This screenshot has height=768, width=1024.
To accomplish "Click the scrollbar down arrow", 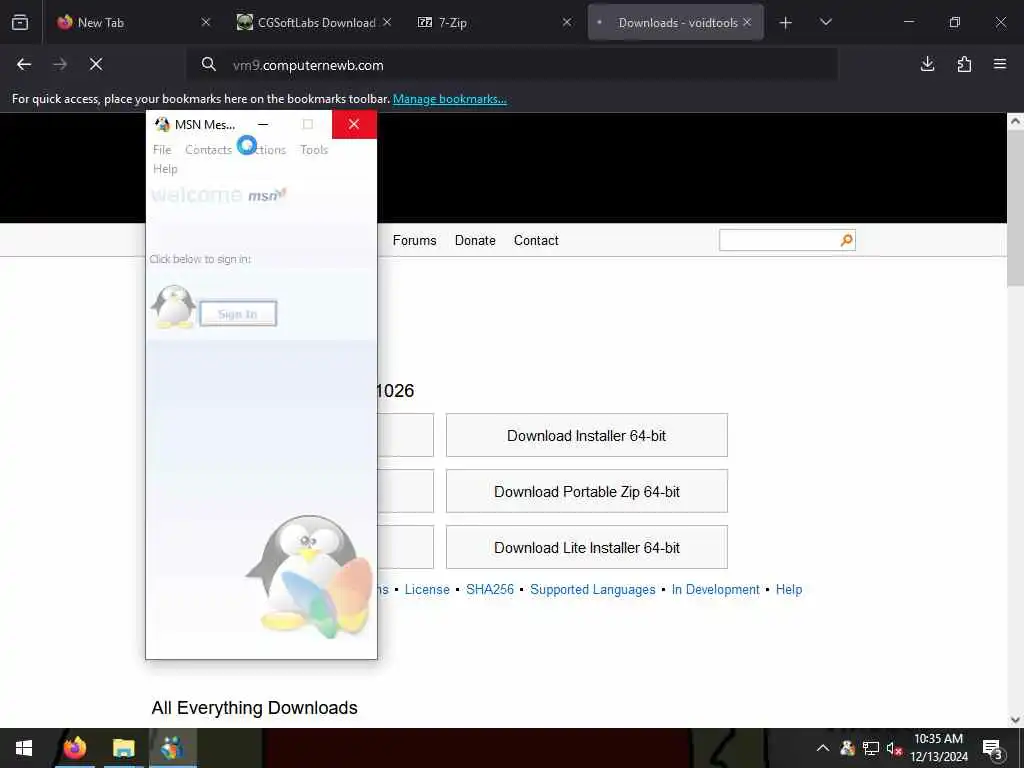I will (1015, 720).
